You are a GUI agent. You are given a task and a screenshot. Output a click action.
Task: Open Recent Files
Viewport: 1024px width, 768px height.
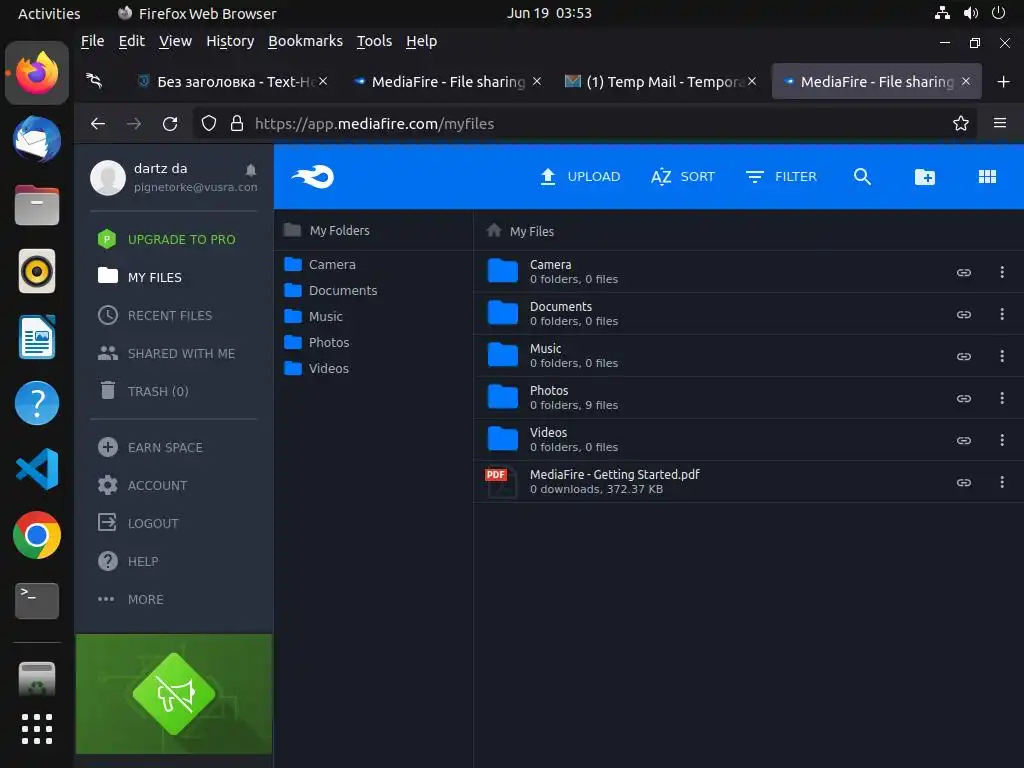click(x=155, y=315)
